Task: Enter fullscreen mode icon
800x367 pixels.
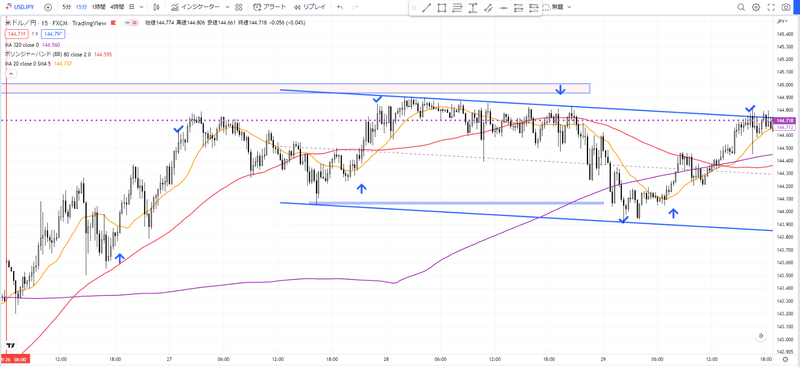Action: [x=771, y=7]
